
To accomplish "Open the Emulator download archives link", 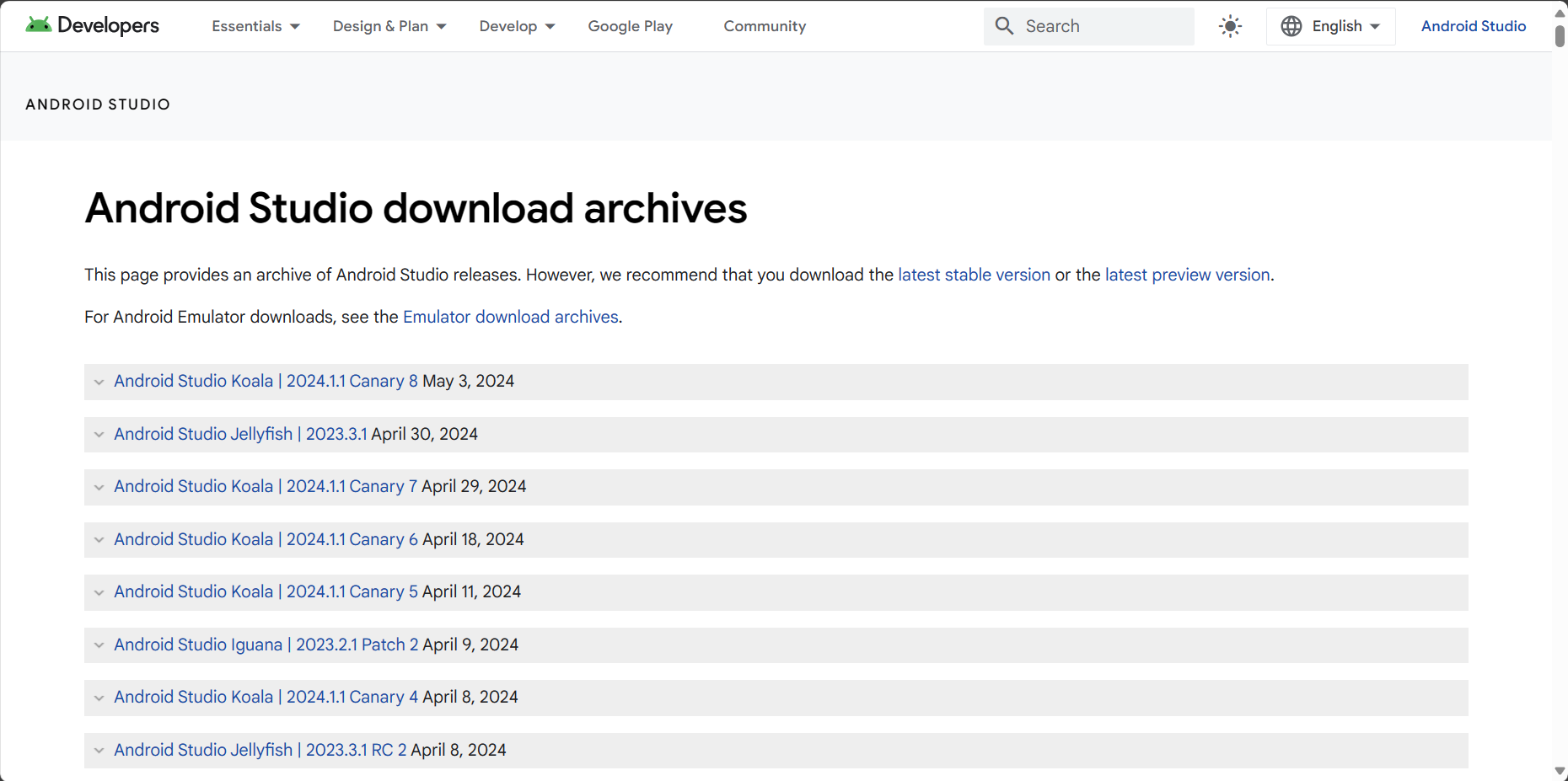I will [511, 317].
